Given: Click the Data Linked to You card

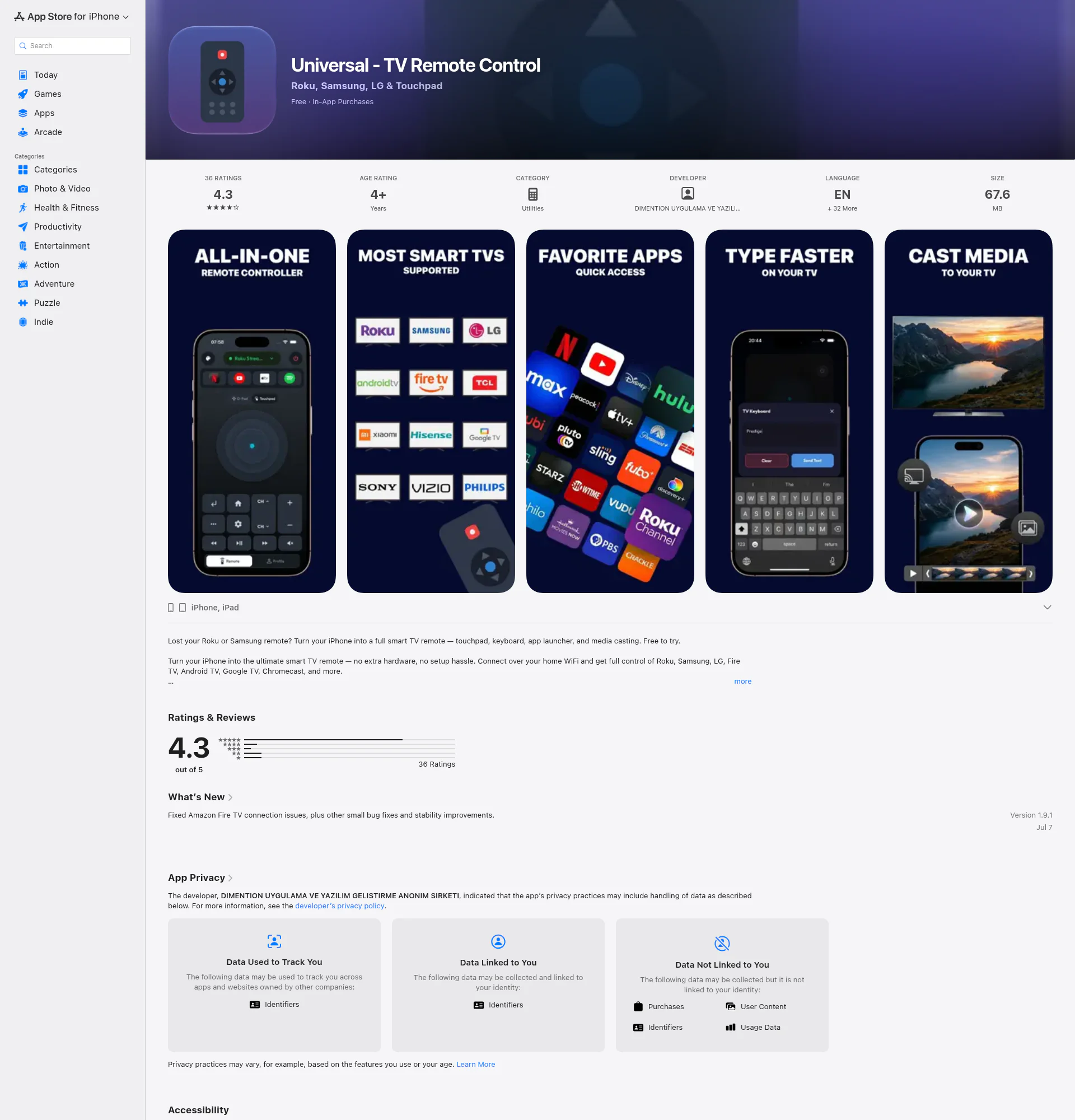Looking at the screenshot, I should [498, 985].
